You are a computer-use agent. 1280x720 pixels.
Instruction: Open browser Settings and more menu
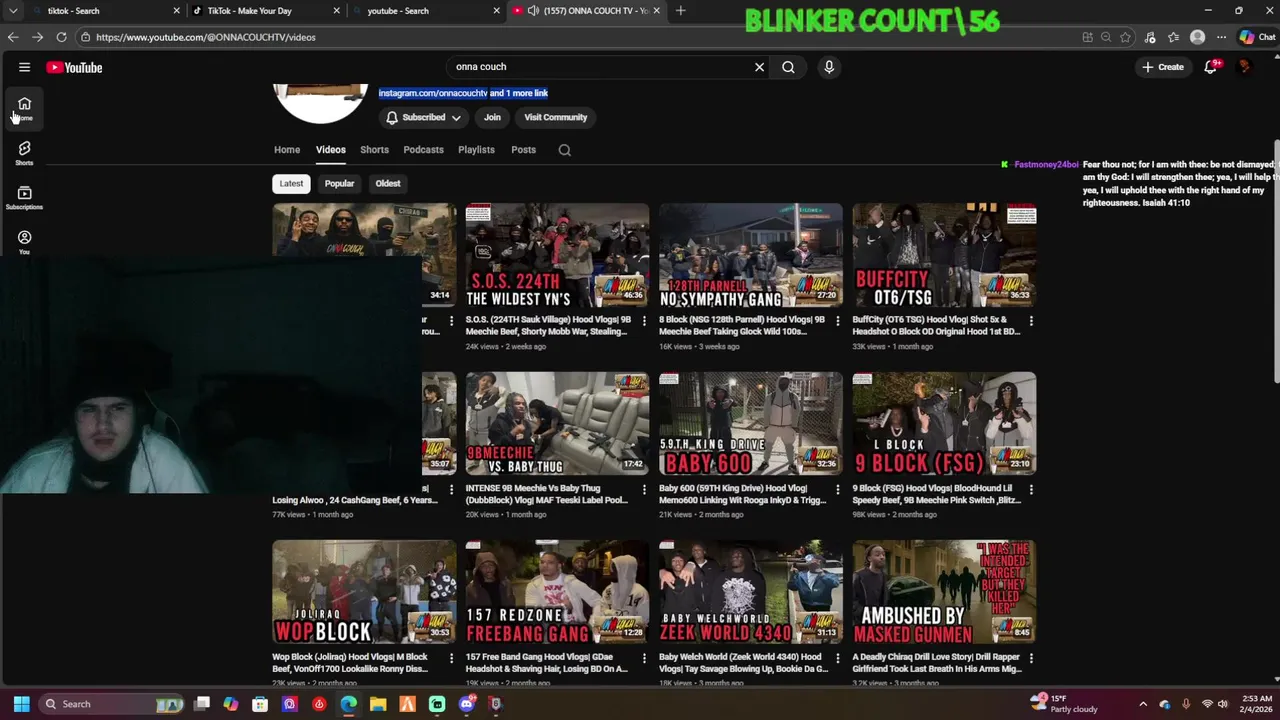point(1221,37)
